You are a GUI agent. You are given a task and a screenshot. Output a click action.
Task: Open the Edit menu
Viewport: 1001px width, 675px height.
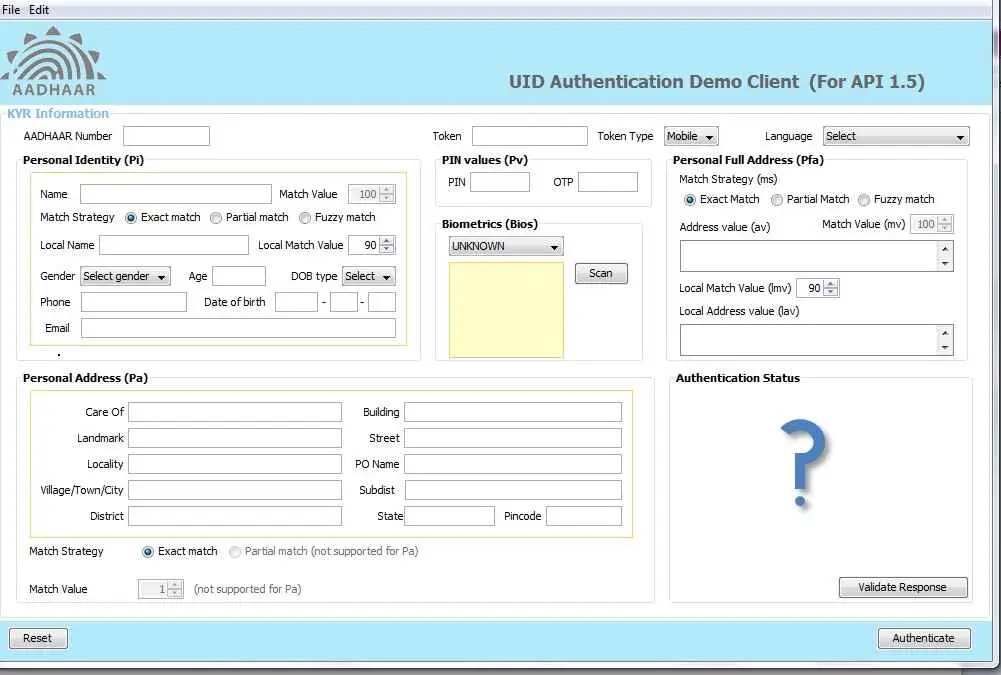tap(39, 9)
